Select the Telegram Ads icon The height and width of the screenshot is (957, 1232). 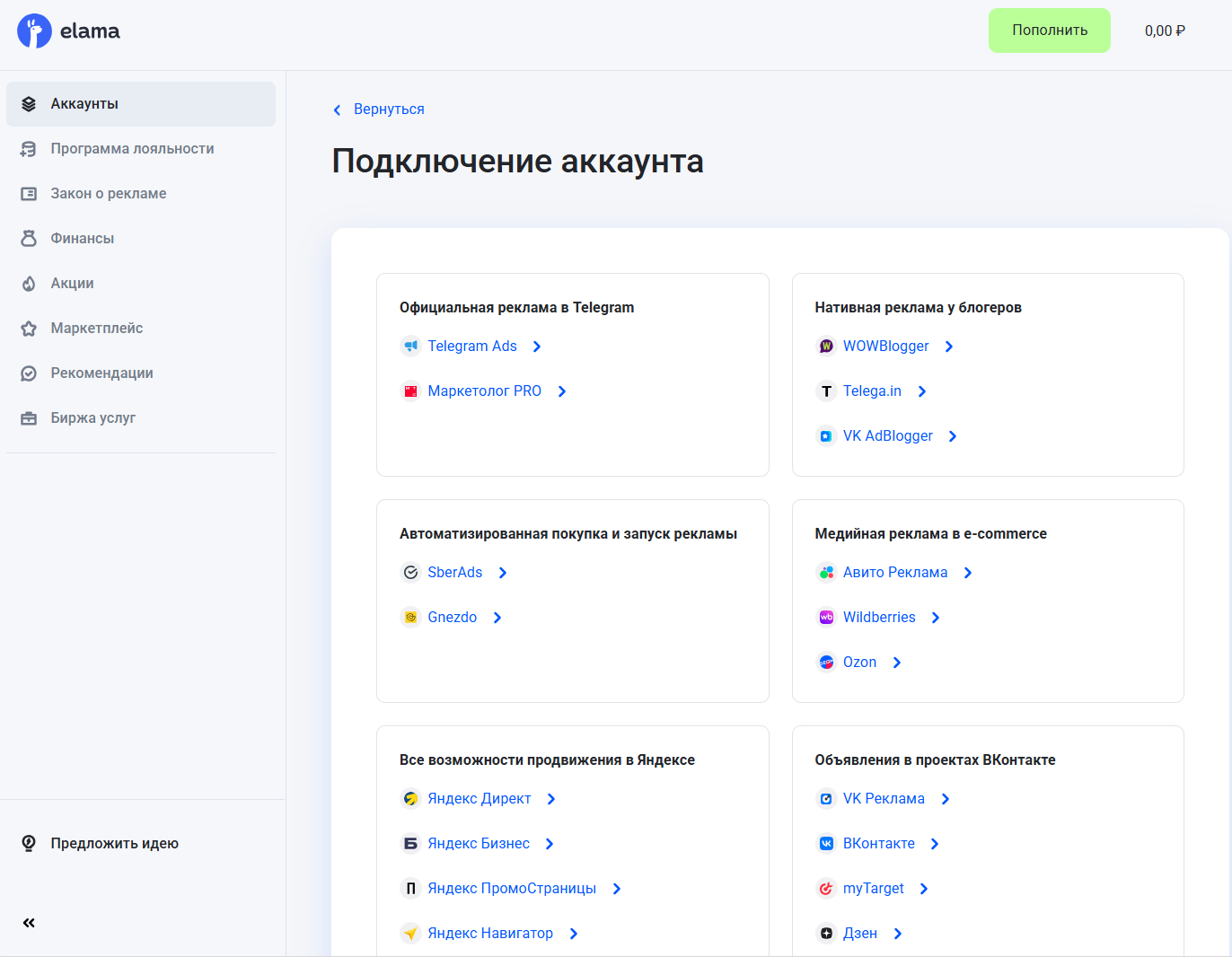coord(410,346)
